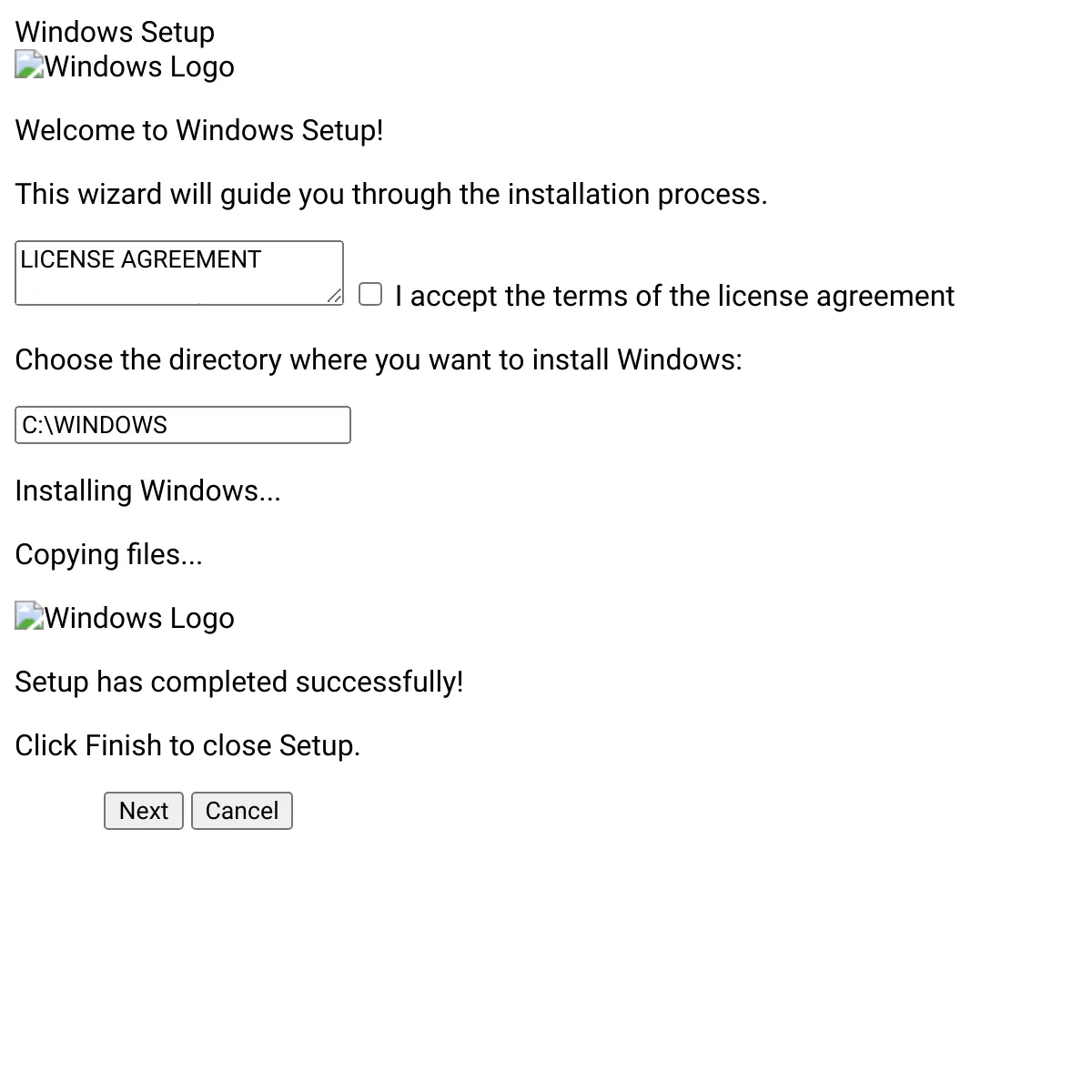Click the 'This wizard will guide you' sentence
This screenshot has height=1092, width=1092.
point(391,194)
